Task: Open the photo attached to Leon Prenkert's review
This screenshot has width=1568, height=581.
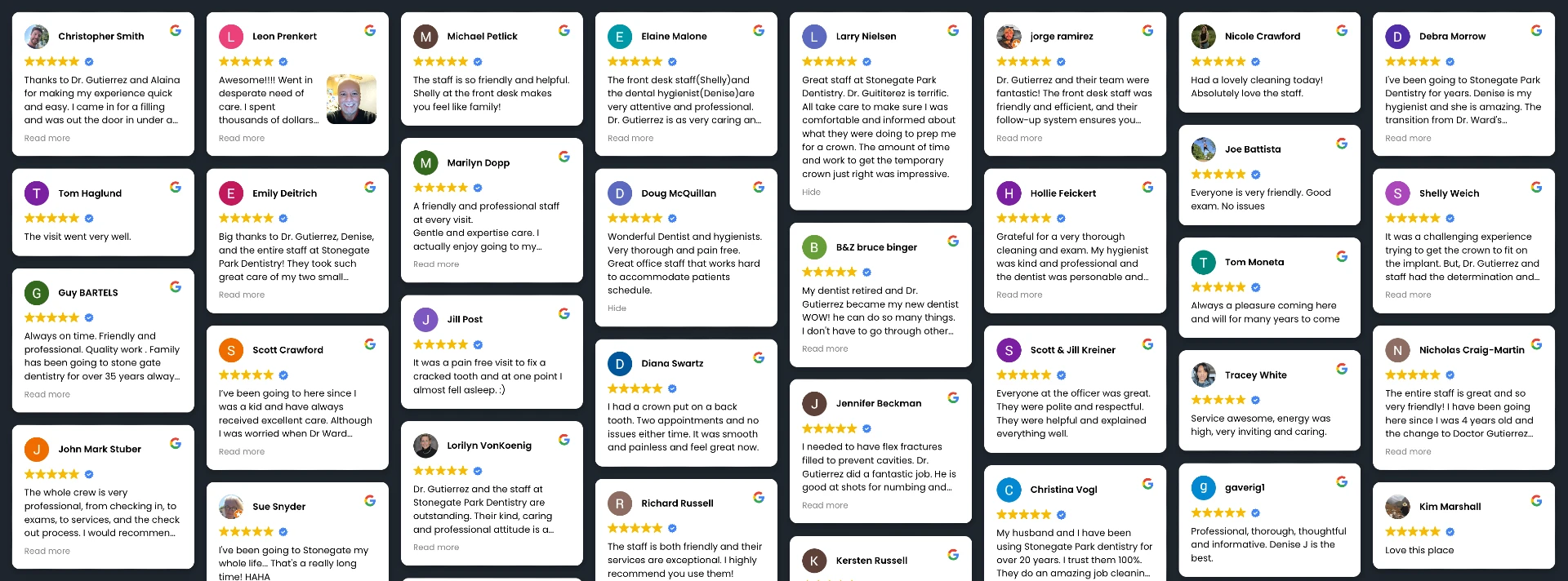Action: (x=351, y=100)
